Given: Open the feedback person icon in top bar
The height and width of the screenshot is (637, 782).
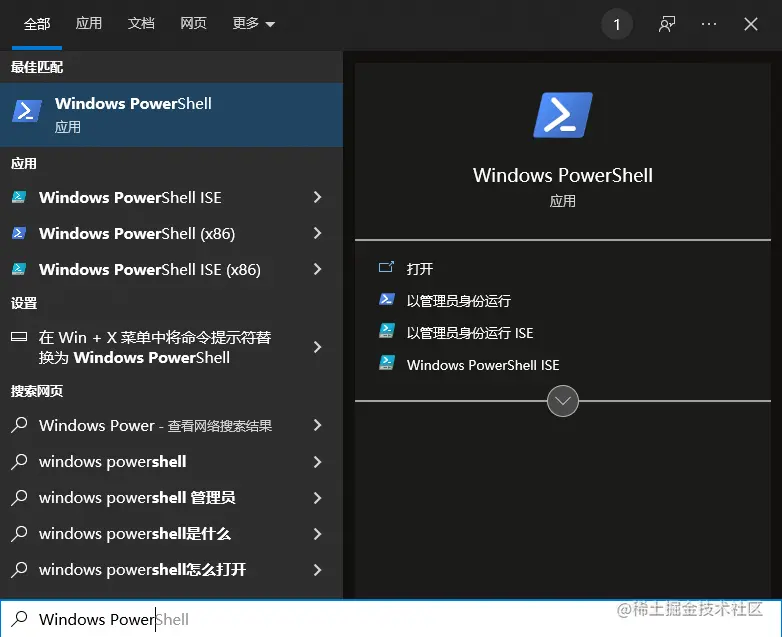Looking at the screenshot, I should [x=667, y=24].
